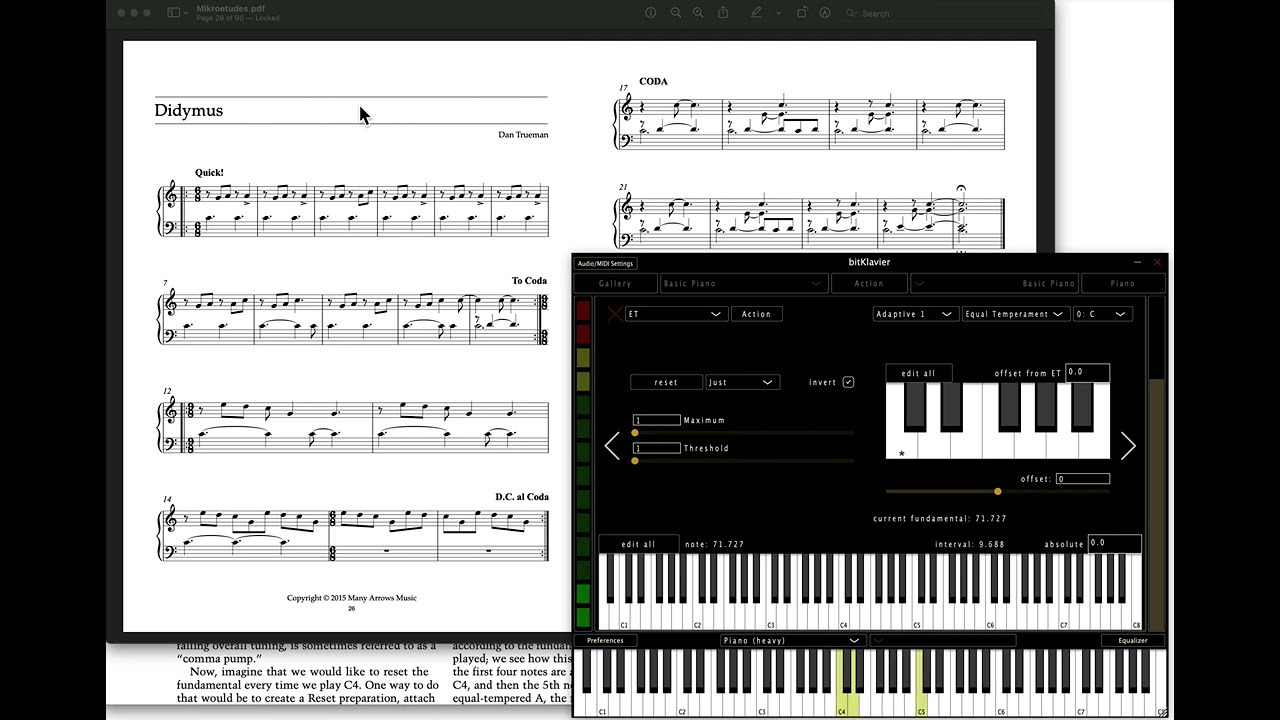Open the ET tuning preparation dropdown
This screenshot has height=720, width=1280.
[676, 314]
